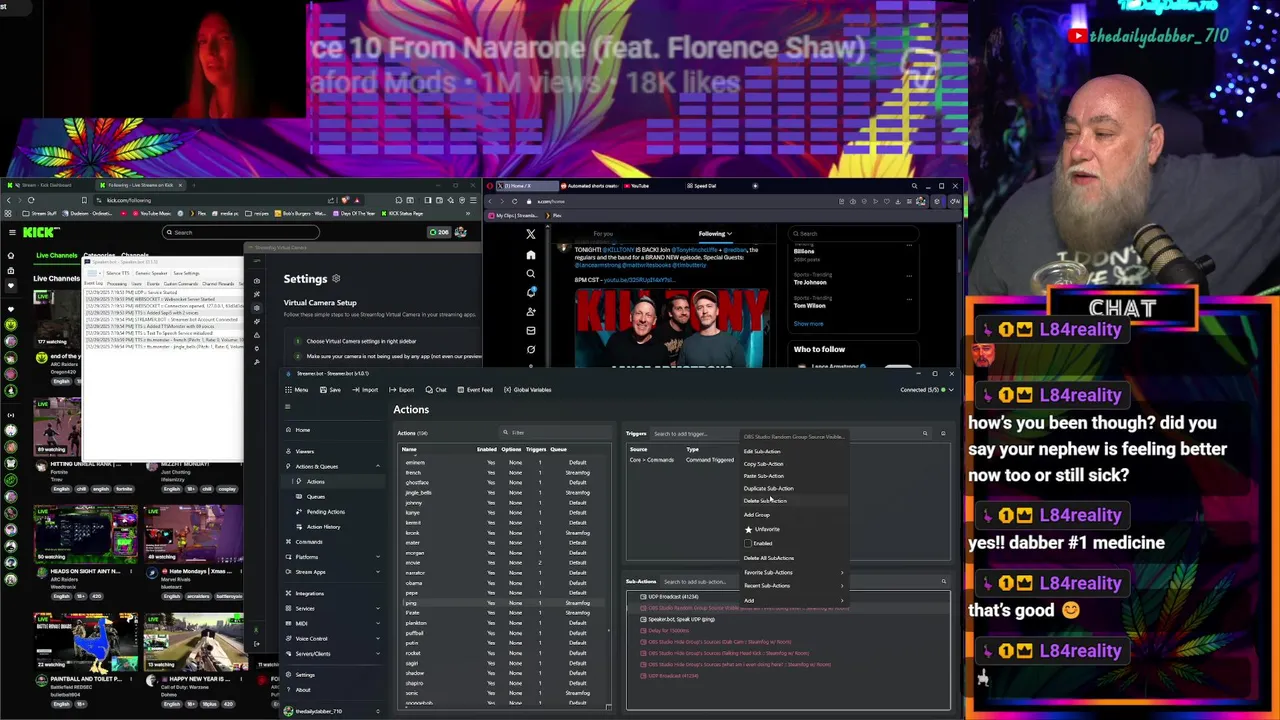This screenshot has width=1280, height=720.
Task: Click Save in Streamer.bot toolbar
Action: pyautogui.click(x=330, y=390)
